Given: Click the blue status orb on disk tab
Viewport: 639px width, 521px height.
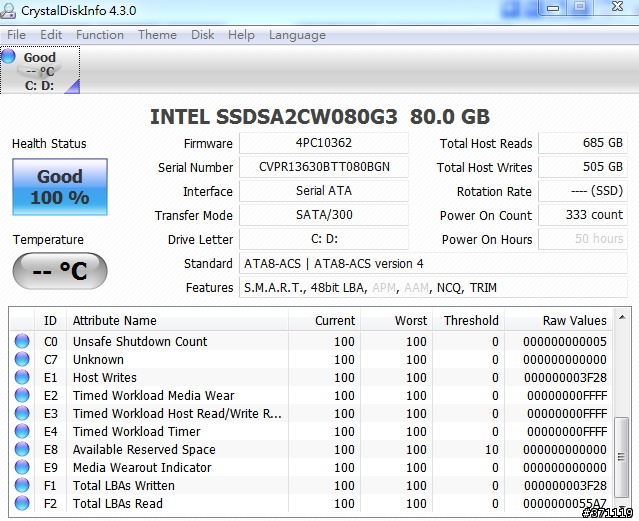Looking at the screenshot, I should [8, 56].
